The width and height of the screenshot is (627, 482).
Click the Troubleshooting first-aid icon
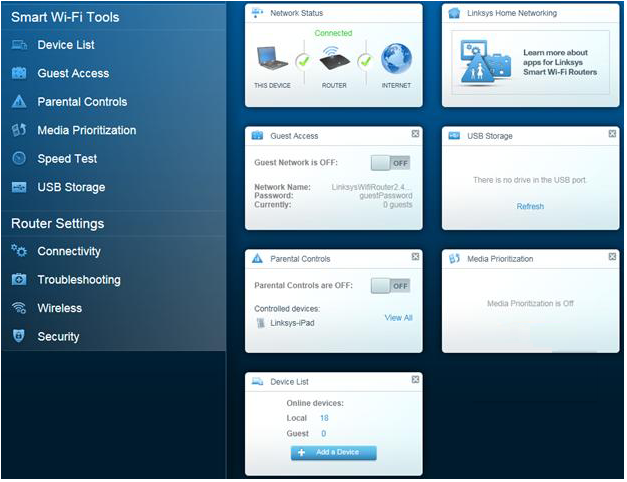(x=19, y=279)
